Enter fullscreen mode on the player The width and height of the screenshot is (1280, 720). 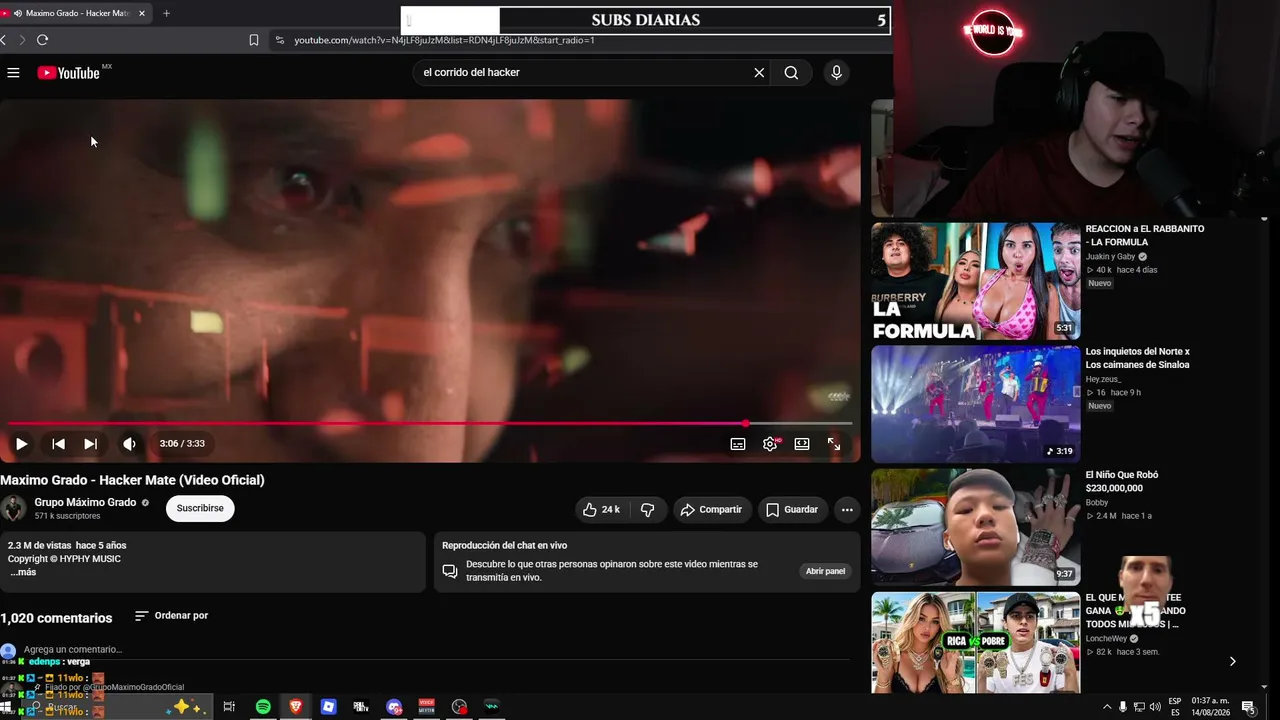(834, 444)
